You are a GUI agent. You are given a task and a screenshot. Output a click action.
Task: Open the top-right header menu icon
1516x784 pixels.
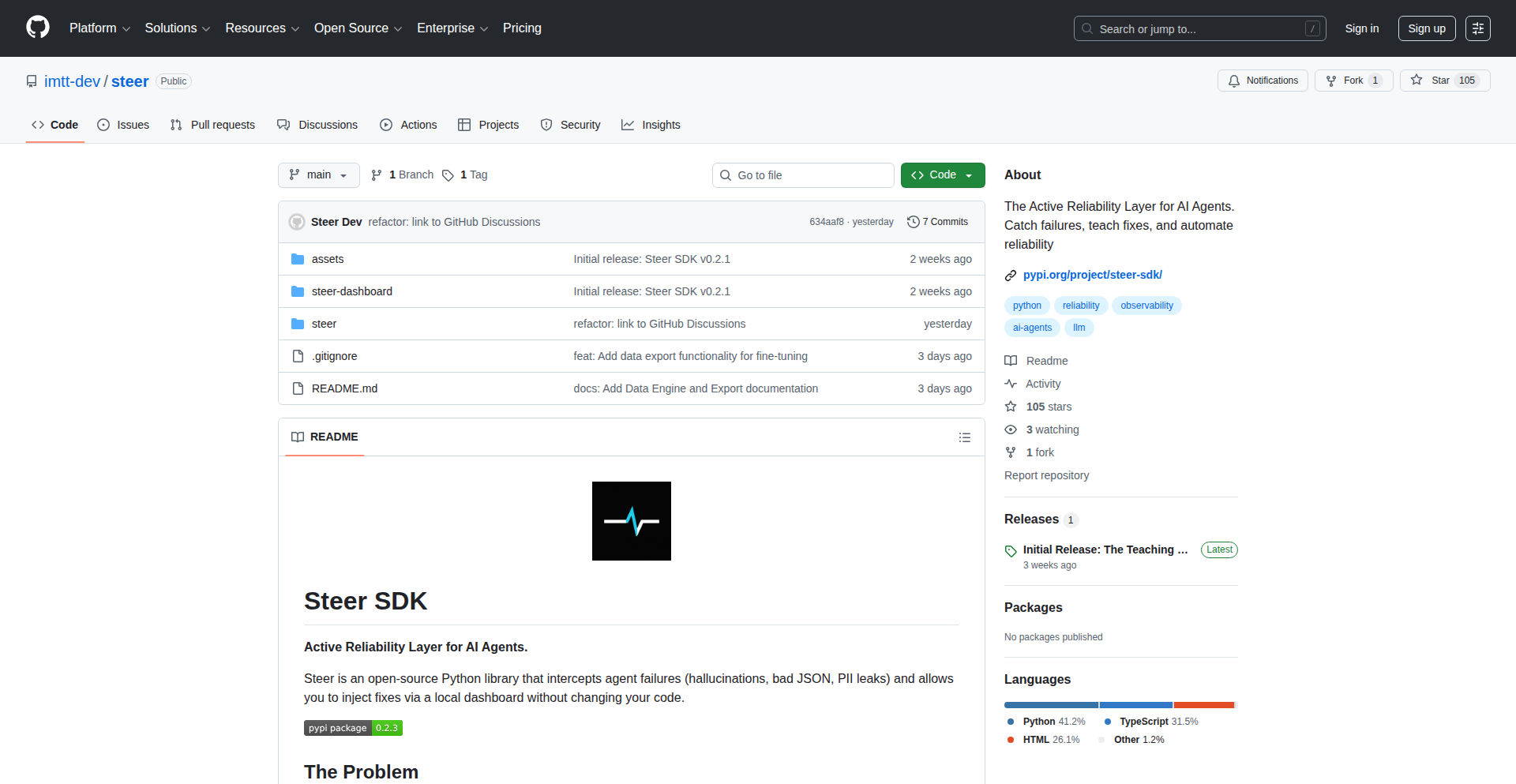(x=1477, y=28)
